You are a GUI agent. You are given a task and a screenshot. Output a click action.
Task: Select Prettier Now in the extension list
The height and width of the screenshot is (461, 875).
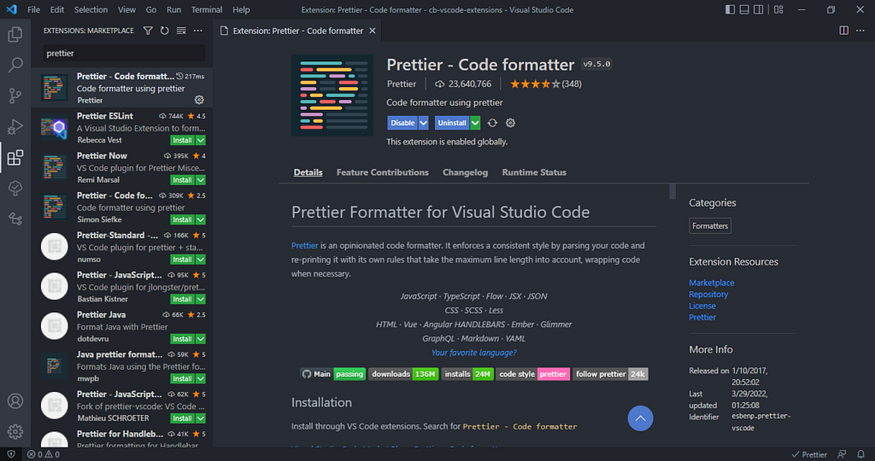pos(122,167)
